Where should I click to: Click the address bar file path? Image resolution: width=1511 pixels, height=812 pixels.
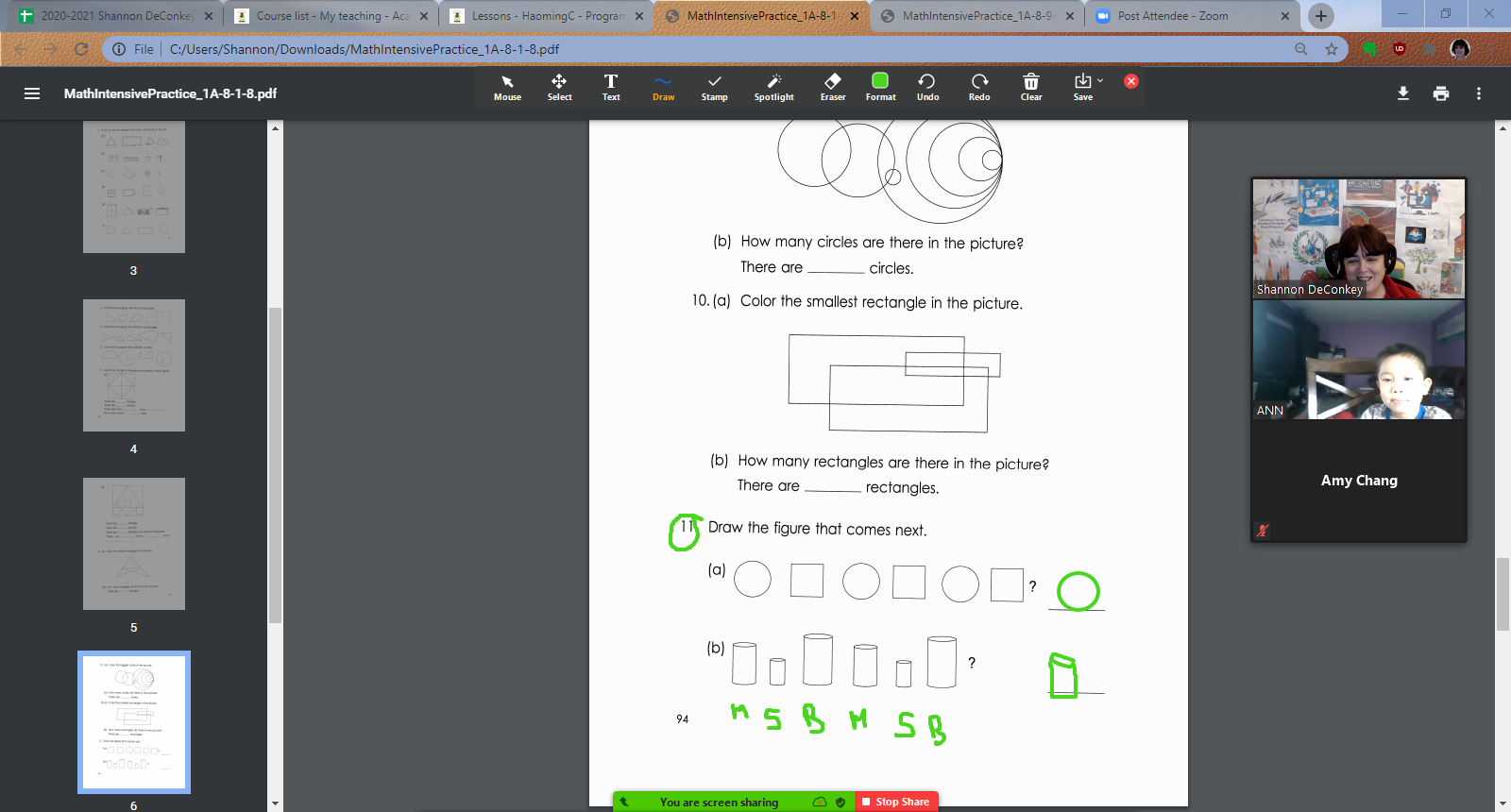click(364, 49)
